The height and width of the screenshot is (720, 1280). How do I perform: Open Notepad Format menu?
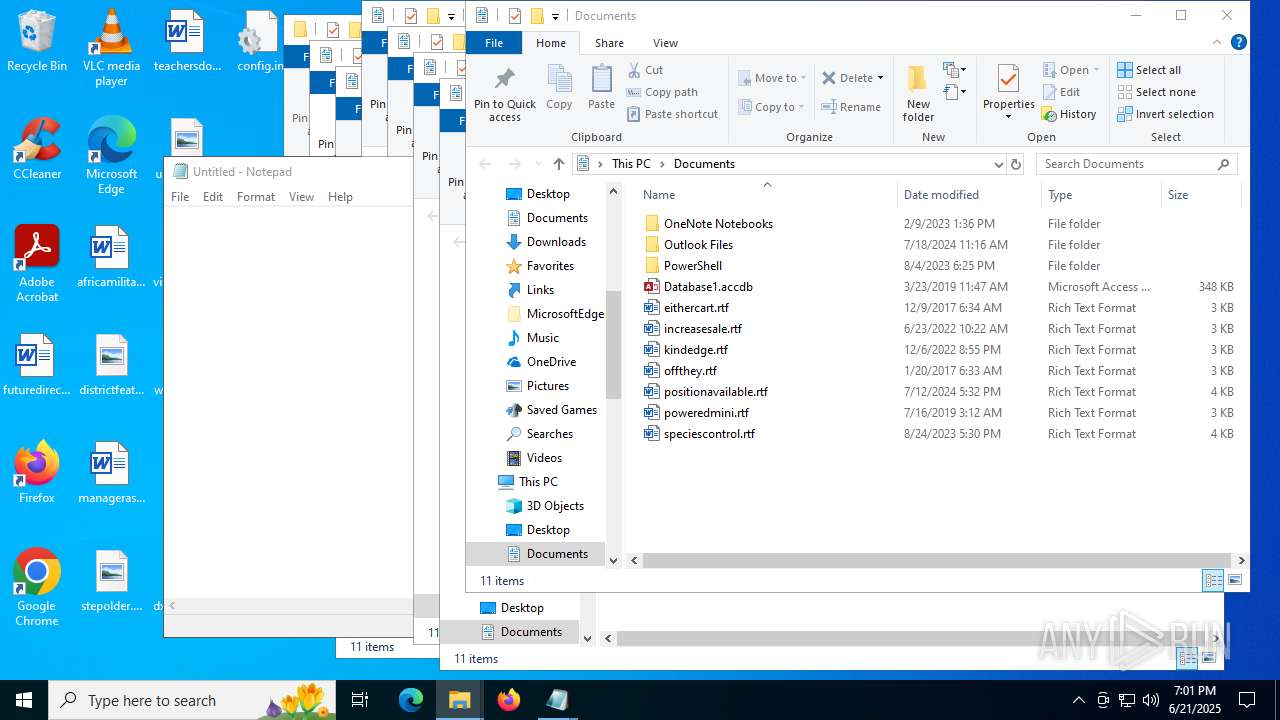tap(256, 197)
